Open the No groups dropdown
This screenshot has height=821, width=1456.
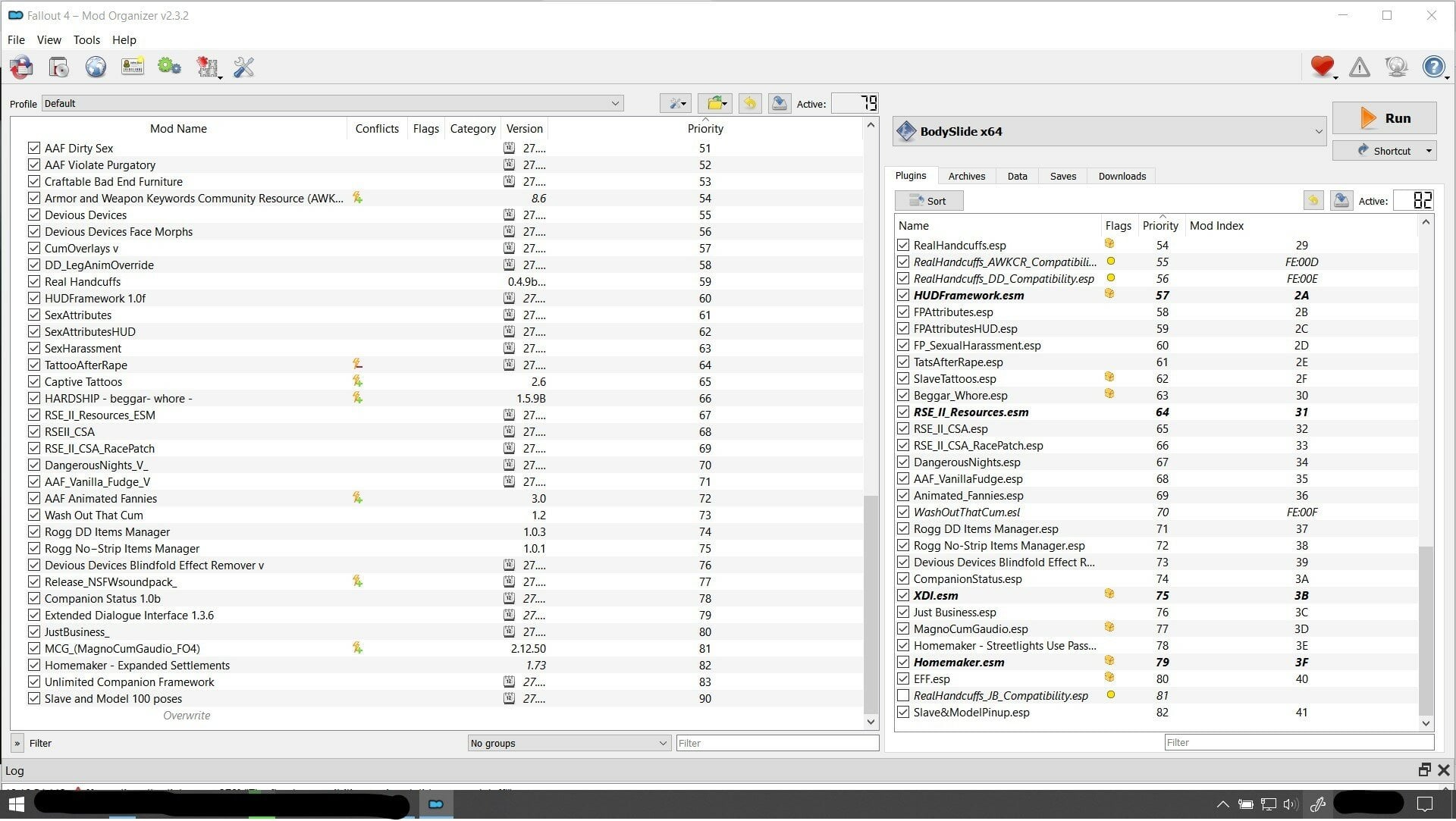[569, 743]
